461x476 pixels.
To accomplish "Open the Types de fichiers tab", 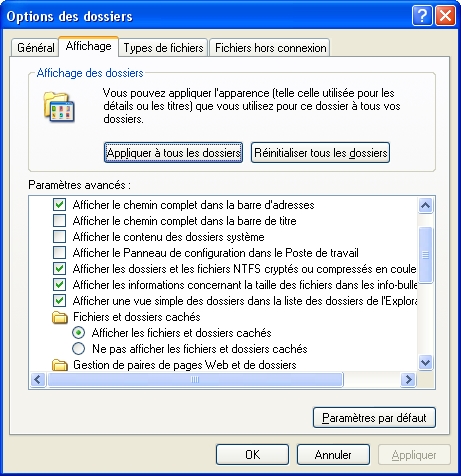I will [x=163, y=48].
